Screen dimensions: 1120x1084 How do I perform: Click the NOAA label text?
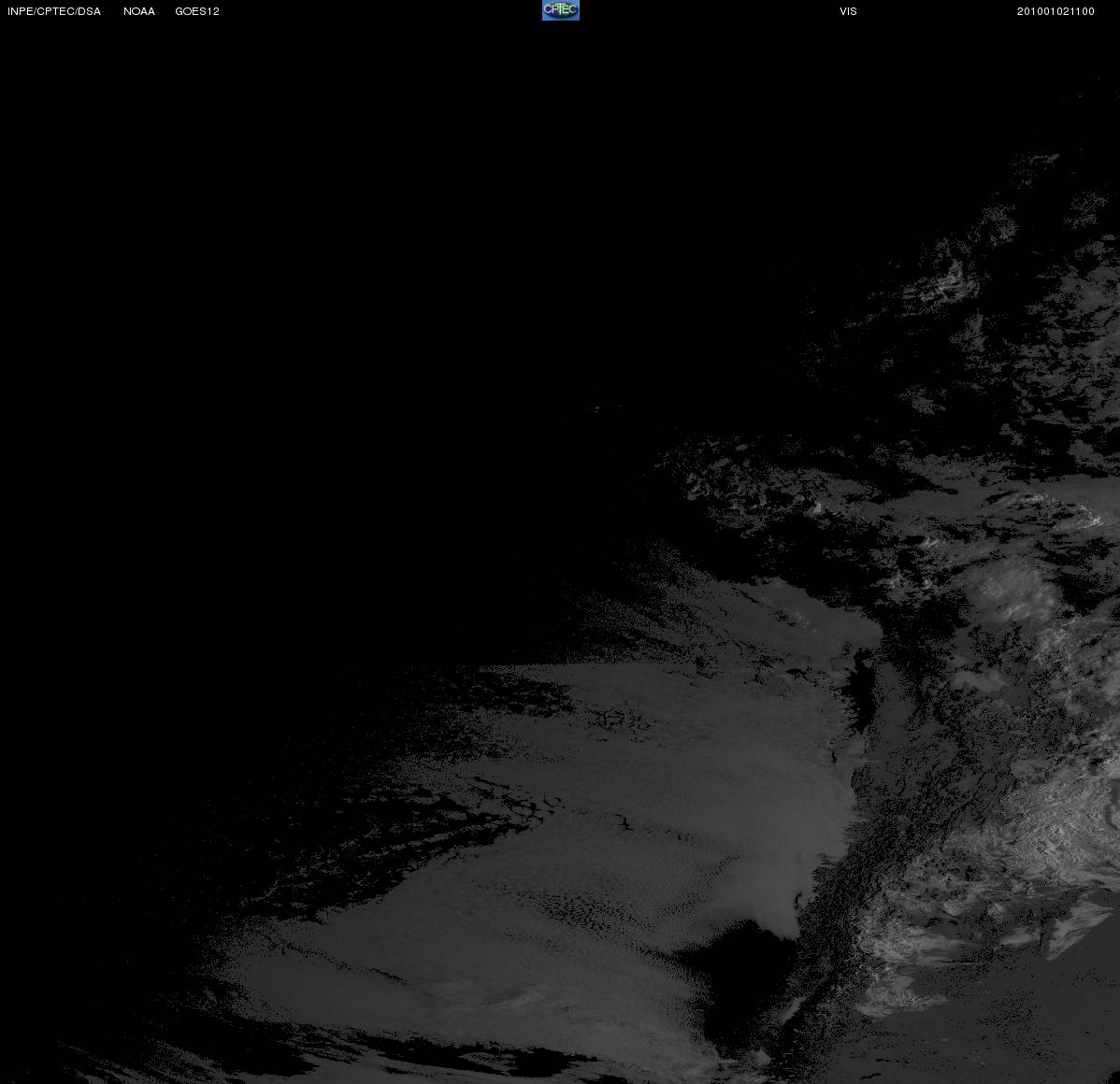[139, 11]
